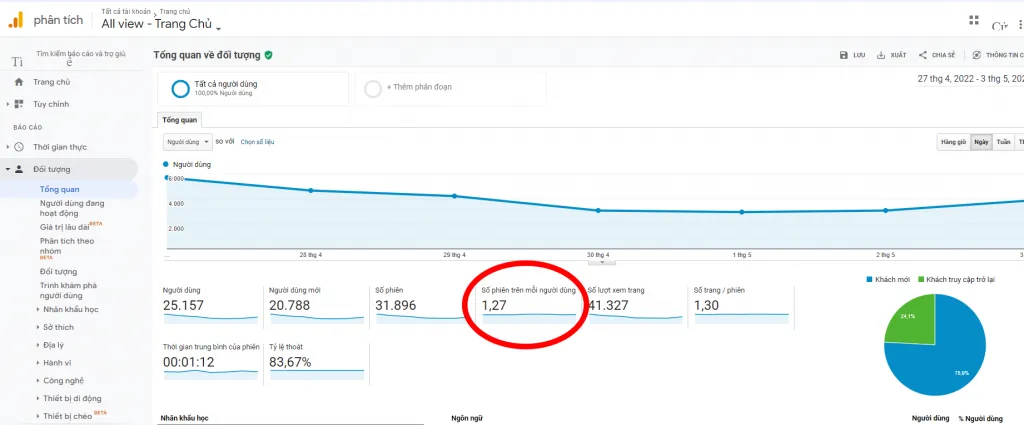
Task: Expand the Thời gian thực section arrow
Action: (7, 148)
